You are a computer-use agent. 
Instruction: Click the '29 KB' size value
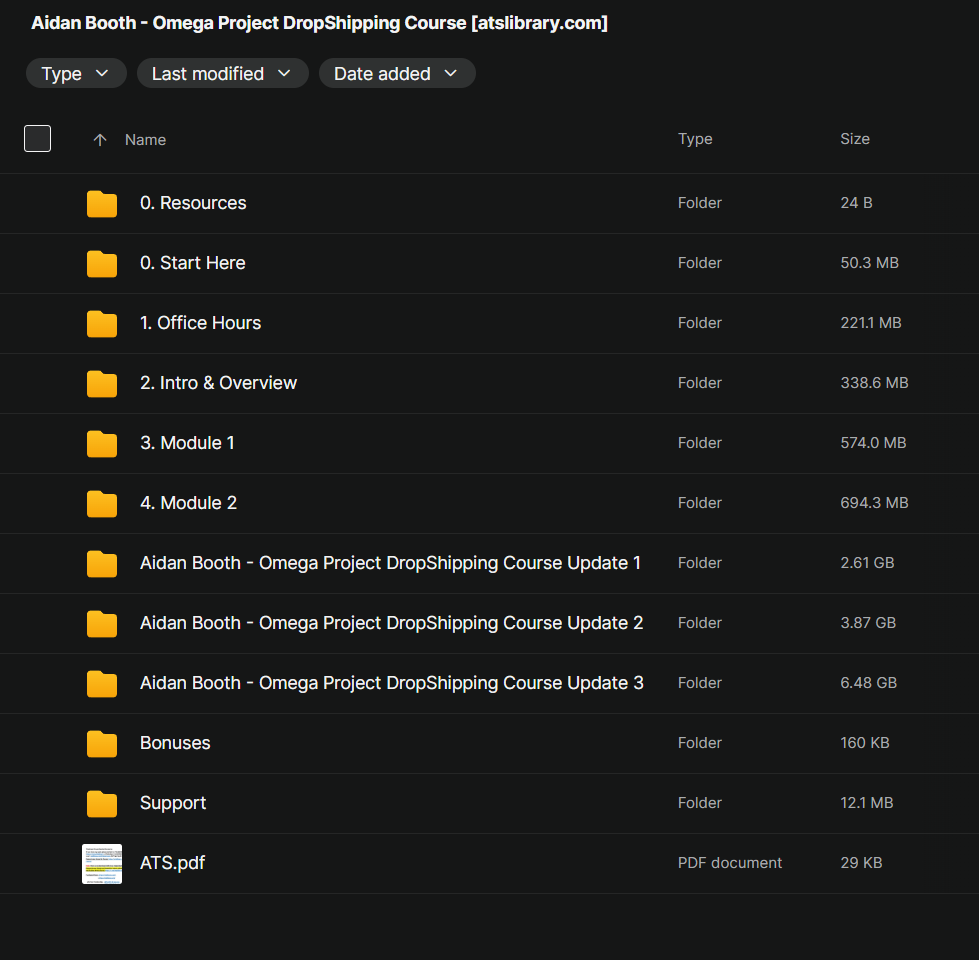point(862,862)
